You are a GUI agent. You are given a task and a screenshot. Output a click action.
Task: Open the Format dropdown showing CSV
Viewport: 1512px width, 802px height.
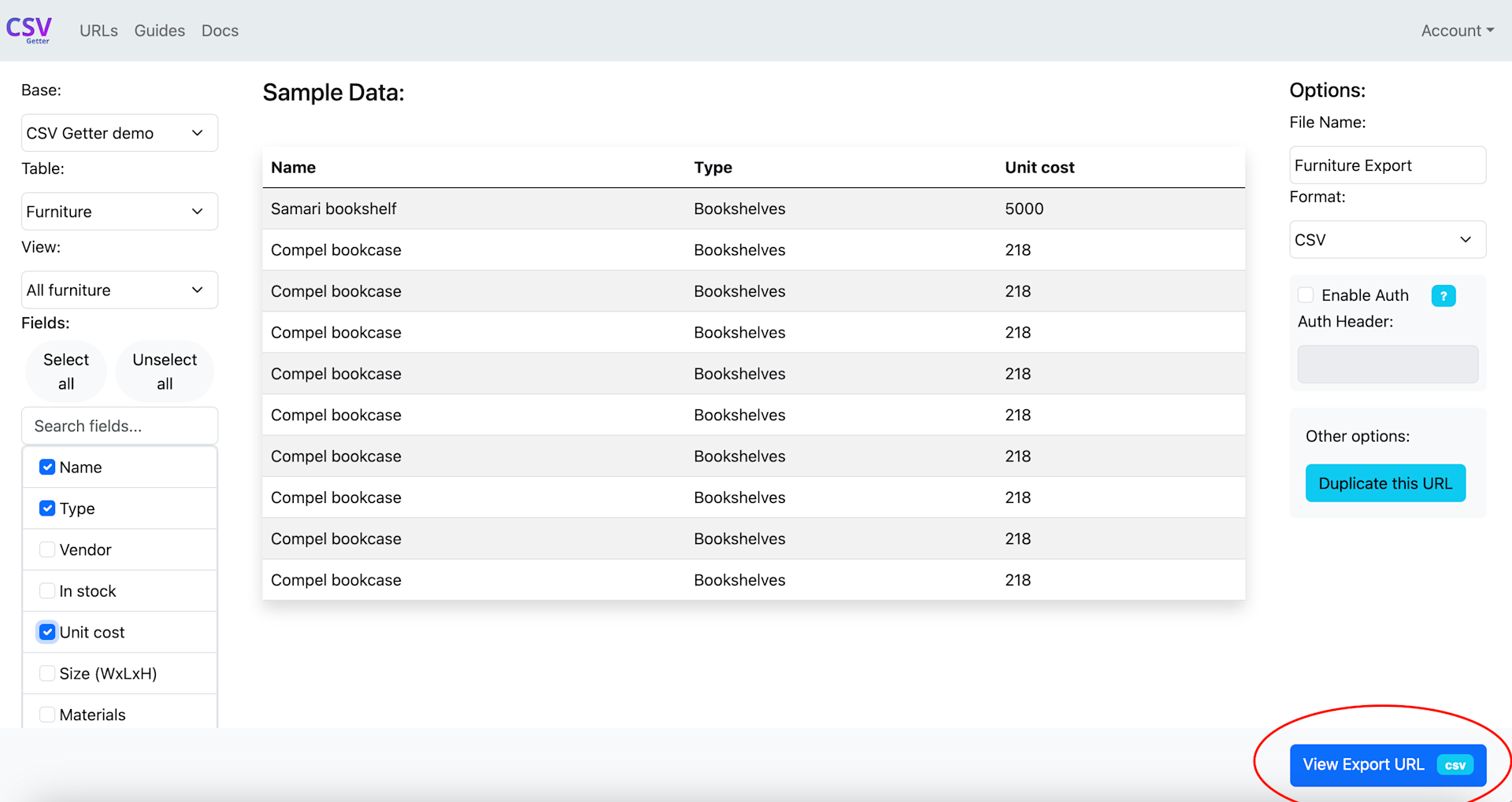pos(1387,239)
